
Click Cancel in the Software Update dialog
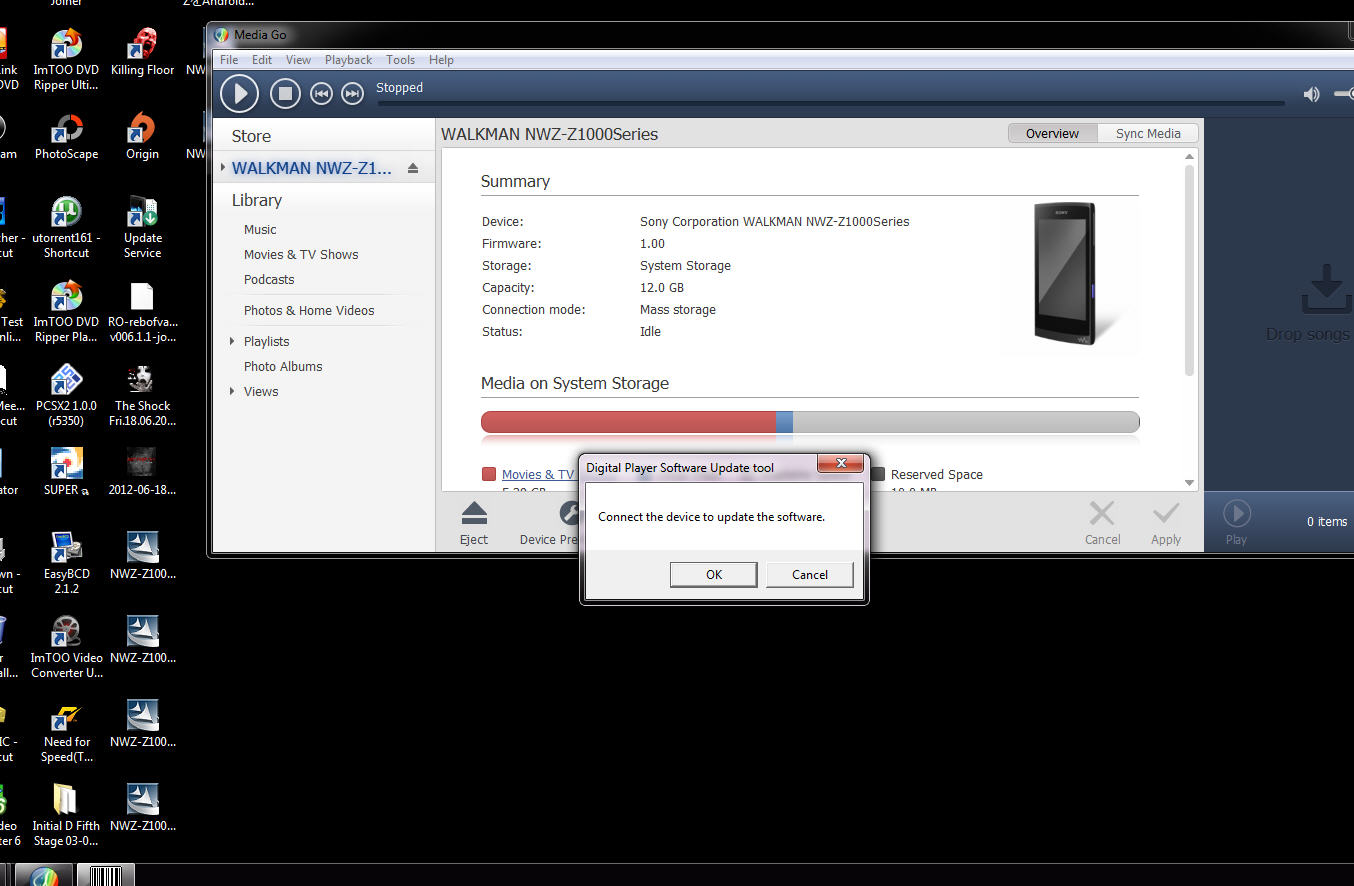click(x=810, y=574)
